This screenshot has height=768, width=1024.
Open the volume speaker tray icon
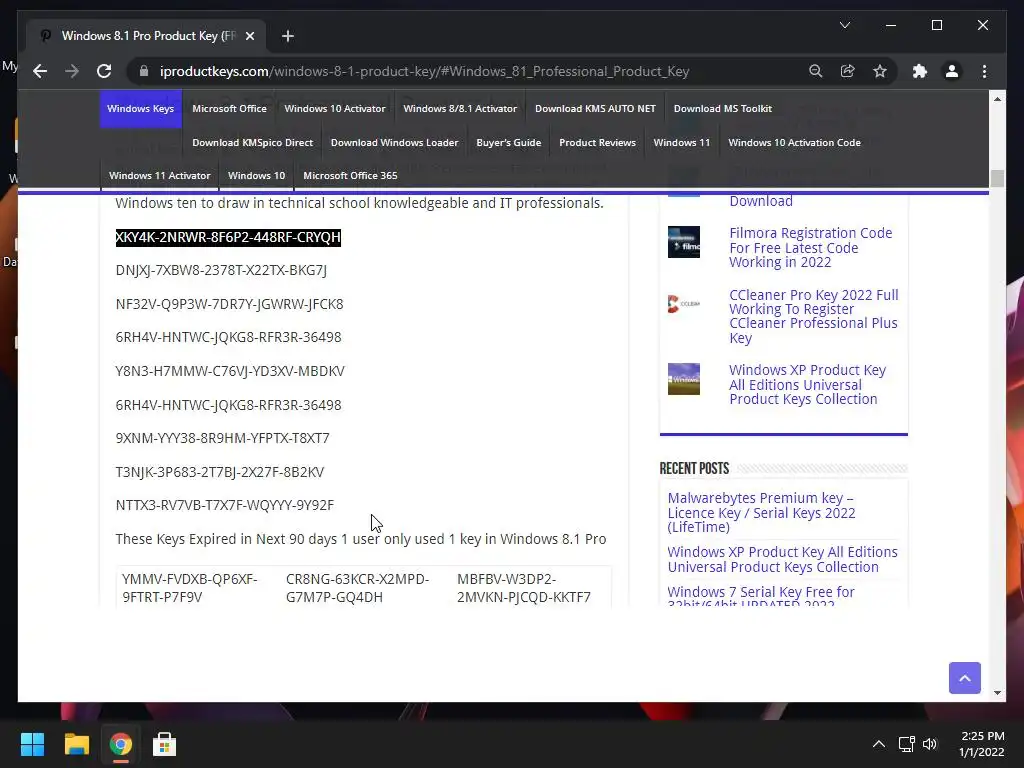pyautogui.click(x=930, y=744)
